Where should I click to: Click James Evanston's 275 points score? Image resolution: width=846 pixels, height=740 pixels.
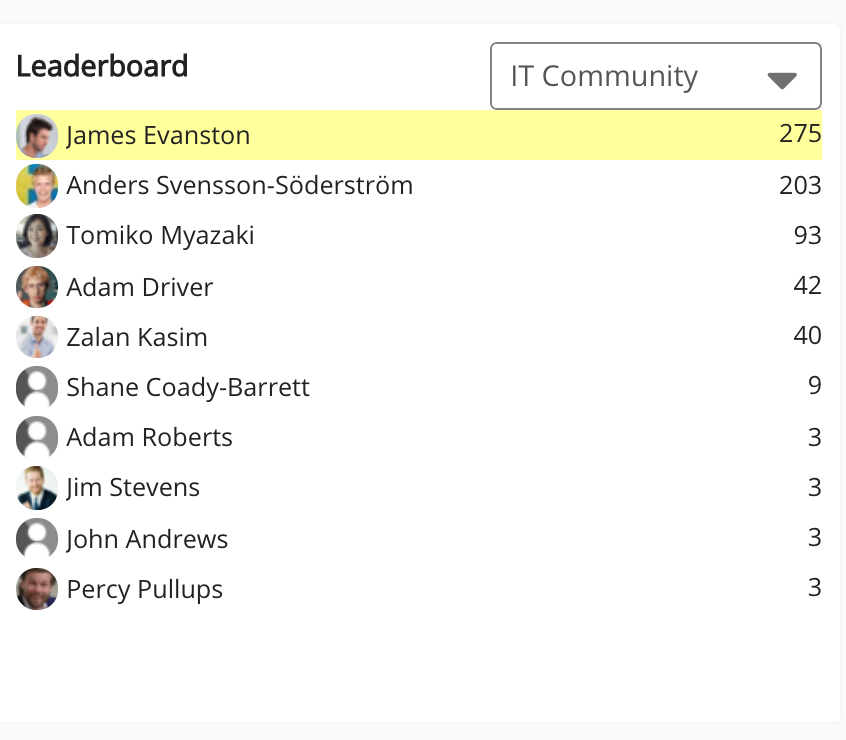[800, 134]
